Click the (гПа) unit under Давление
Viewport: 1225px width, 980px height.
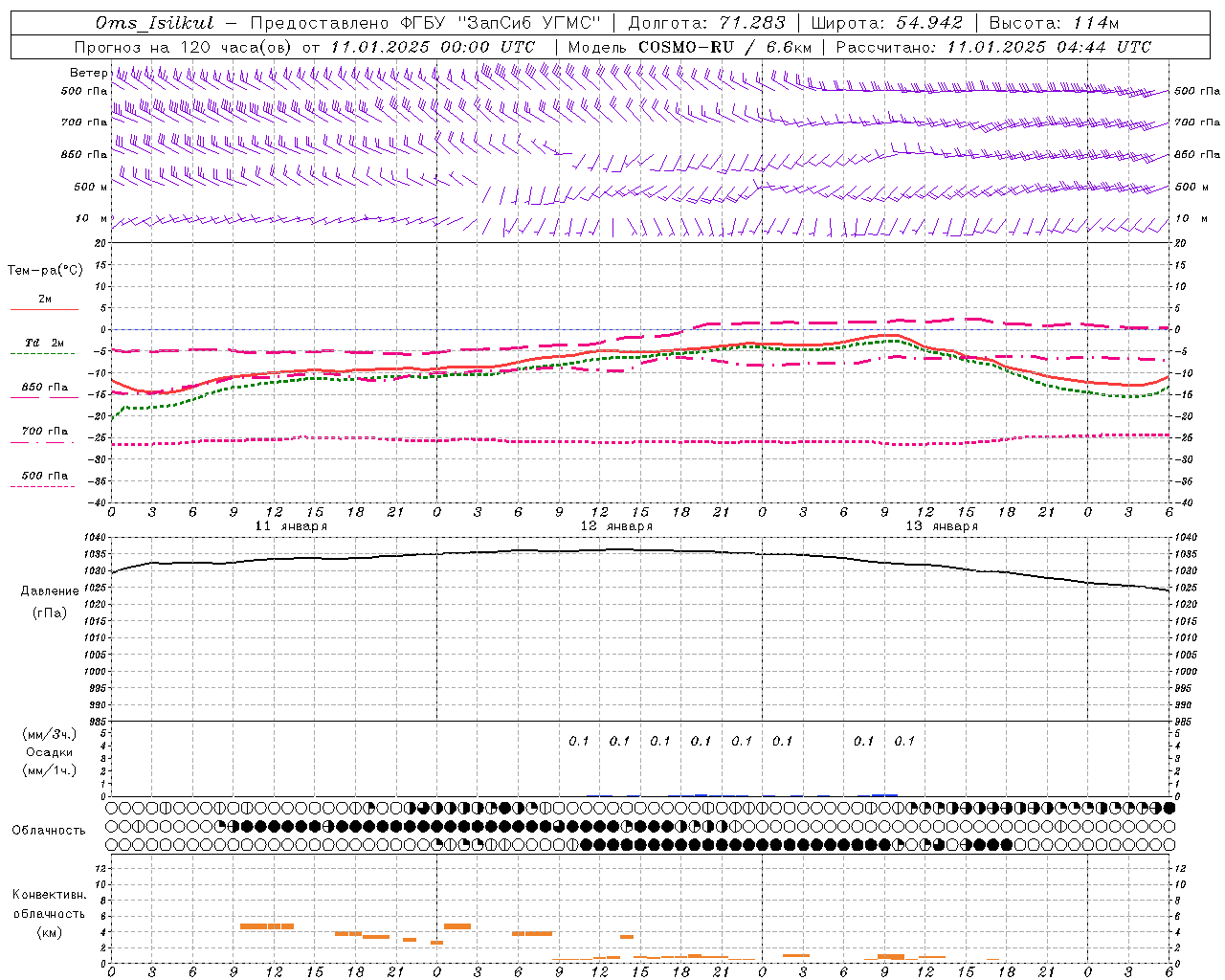[49, 612]
